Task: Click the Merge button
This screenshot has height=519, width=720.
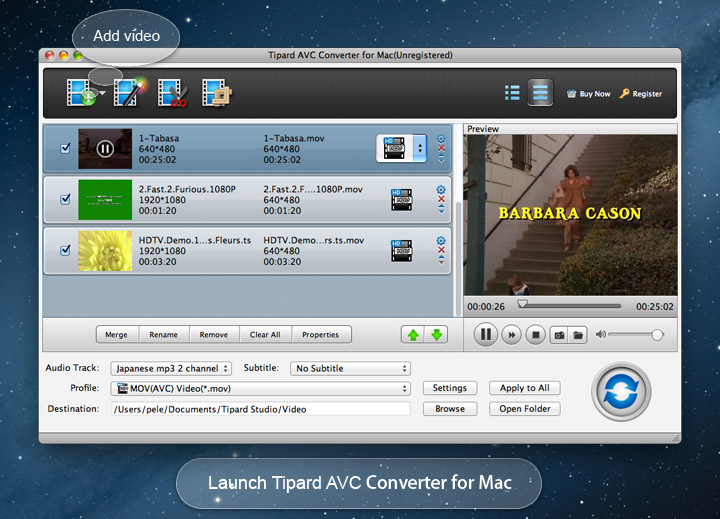Action: (117, 334)
